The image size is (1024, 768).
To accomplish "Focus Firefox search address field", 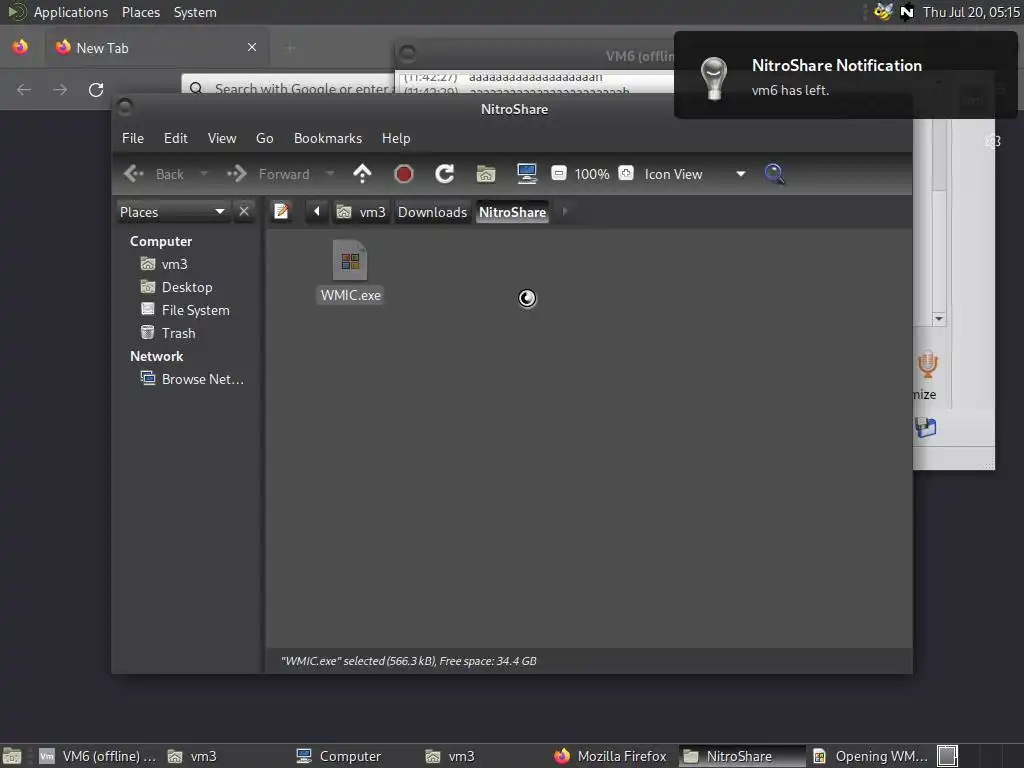I will coord(287,88).
